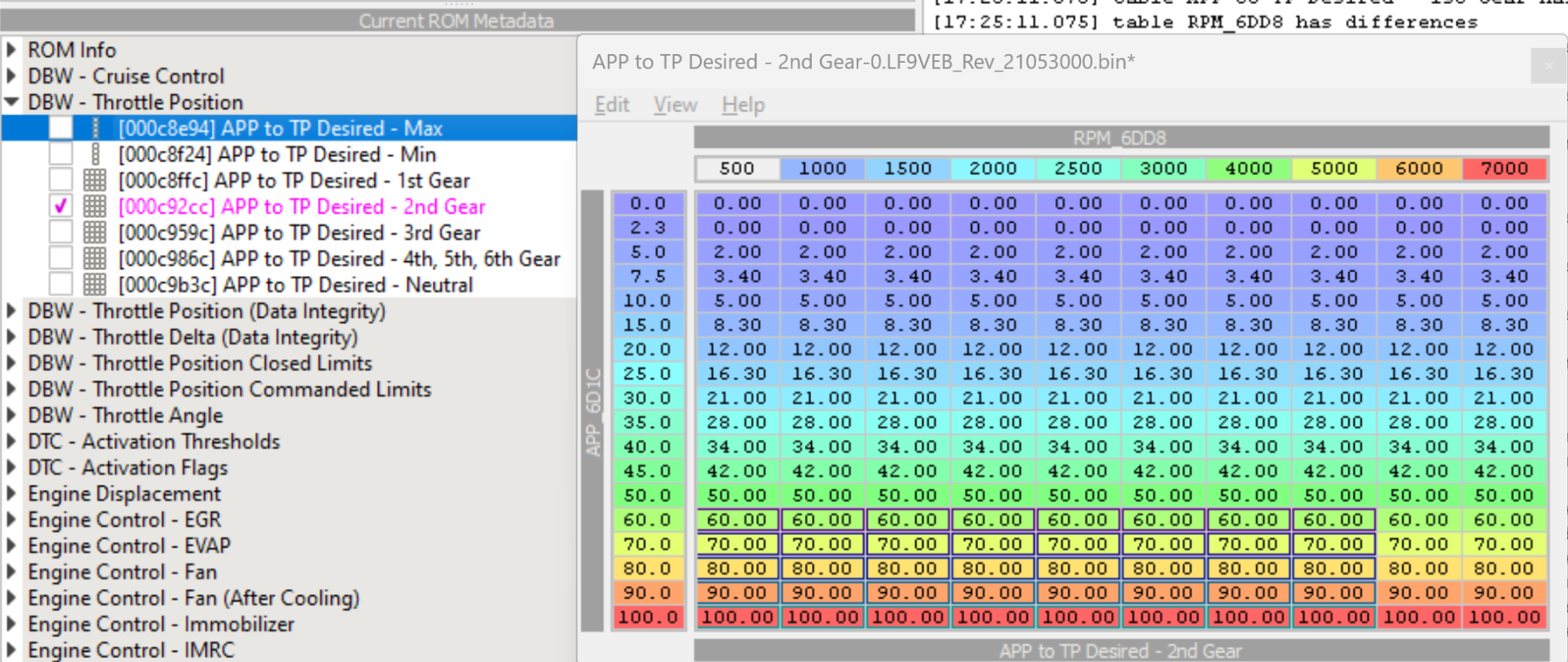Viewport: 1568px width, 662px height.
Task: Tick the checkbox for APP to TP Desired - Min
Action: click(x=60, y=154)
